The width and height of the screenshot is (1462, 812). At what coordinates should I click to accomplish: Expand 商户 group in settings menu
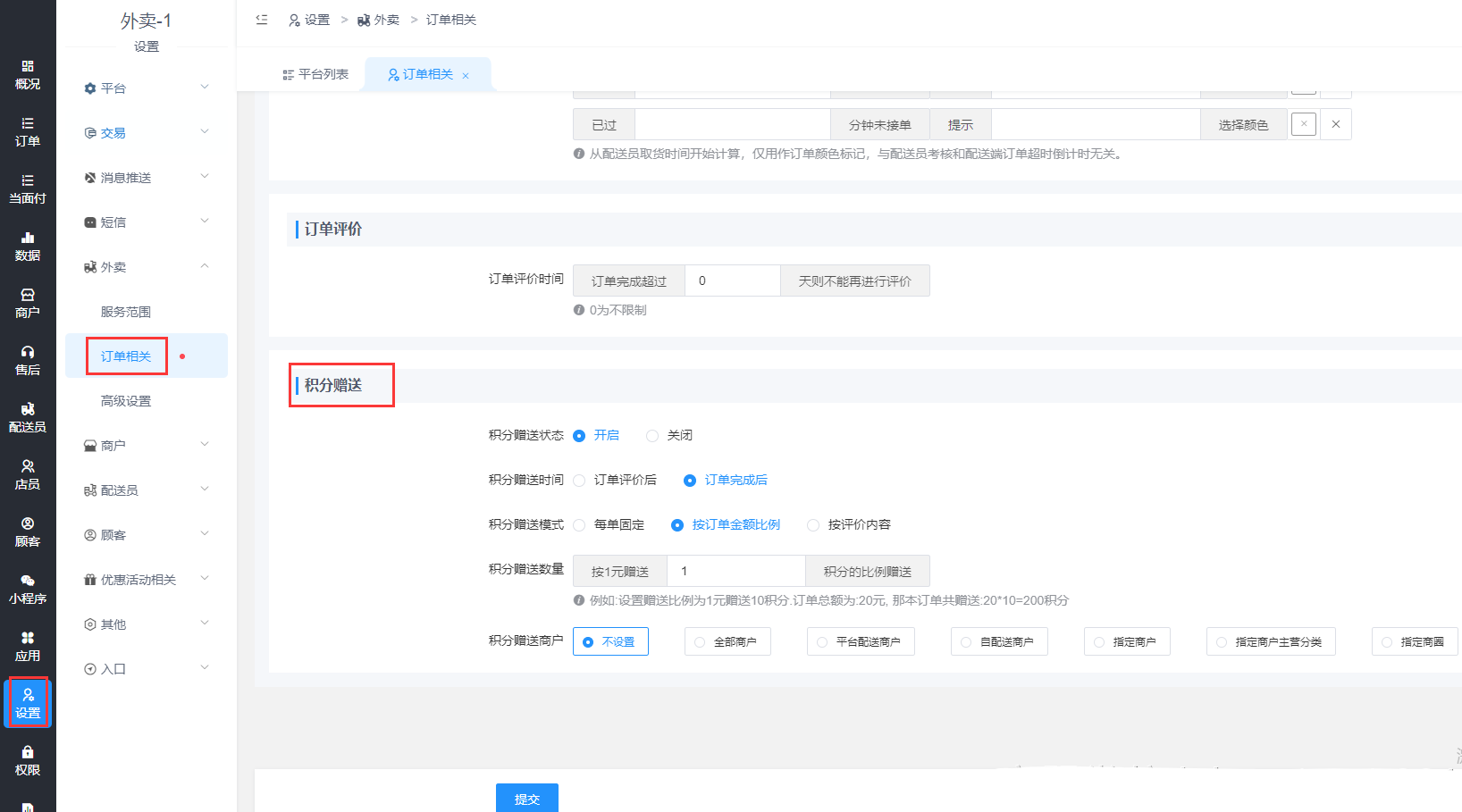147,445
